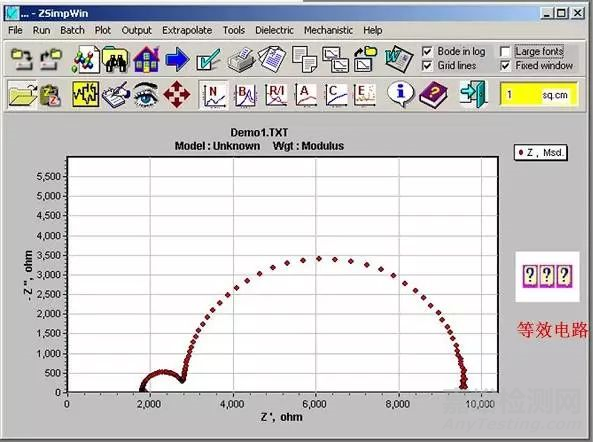Click the eye view icon

coord(146,95)
